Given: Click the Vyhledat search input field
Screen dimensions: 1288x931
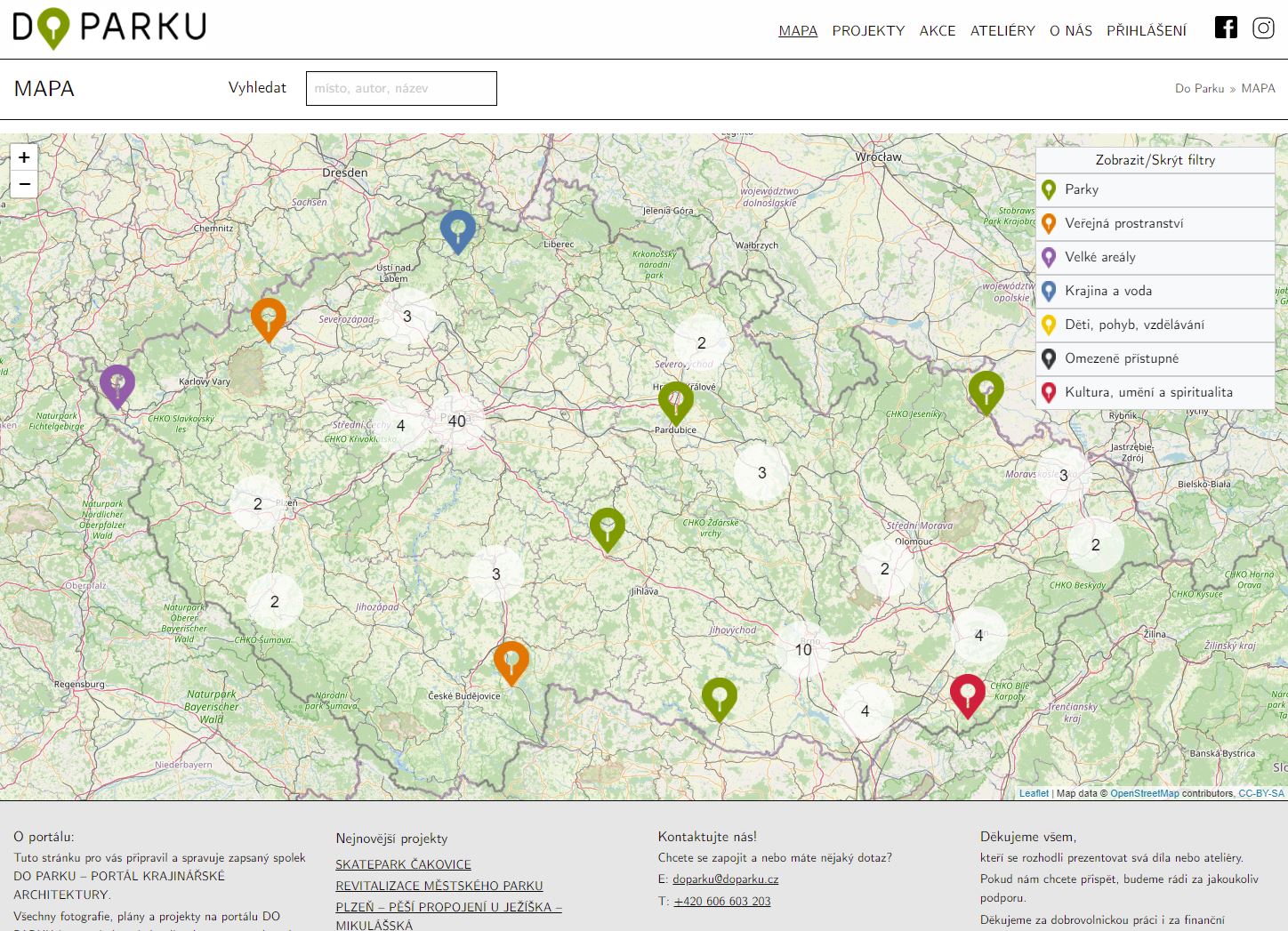Looking at the screenshot, I should 401,88.
